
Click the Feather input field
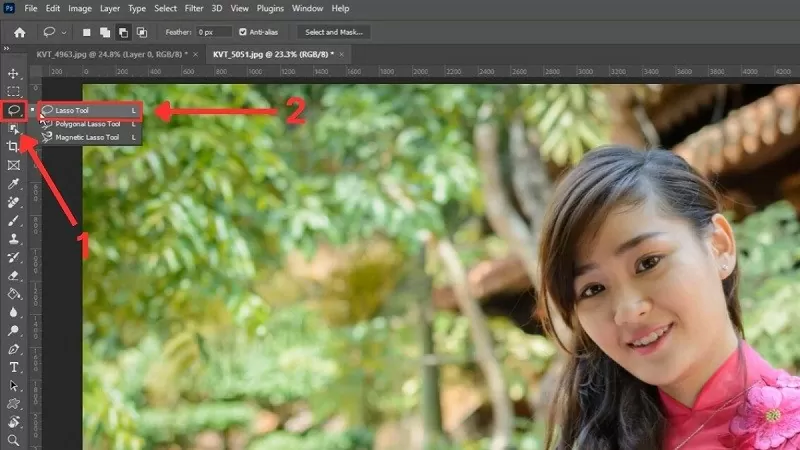[x=214, y=32]
